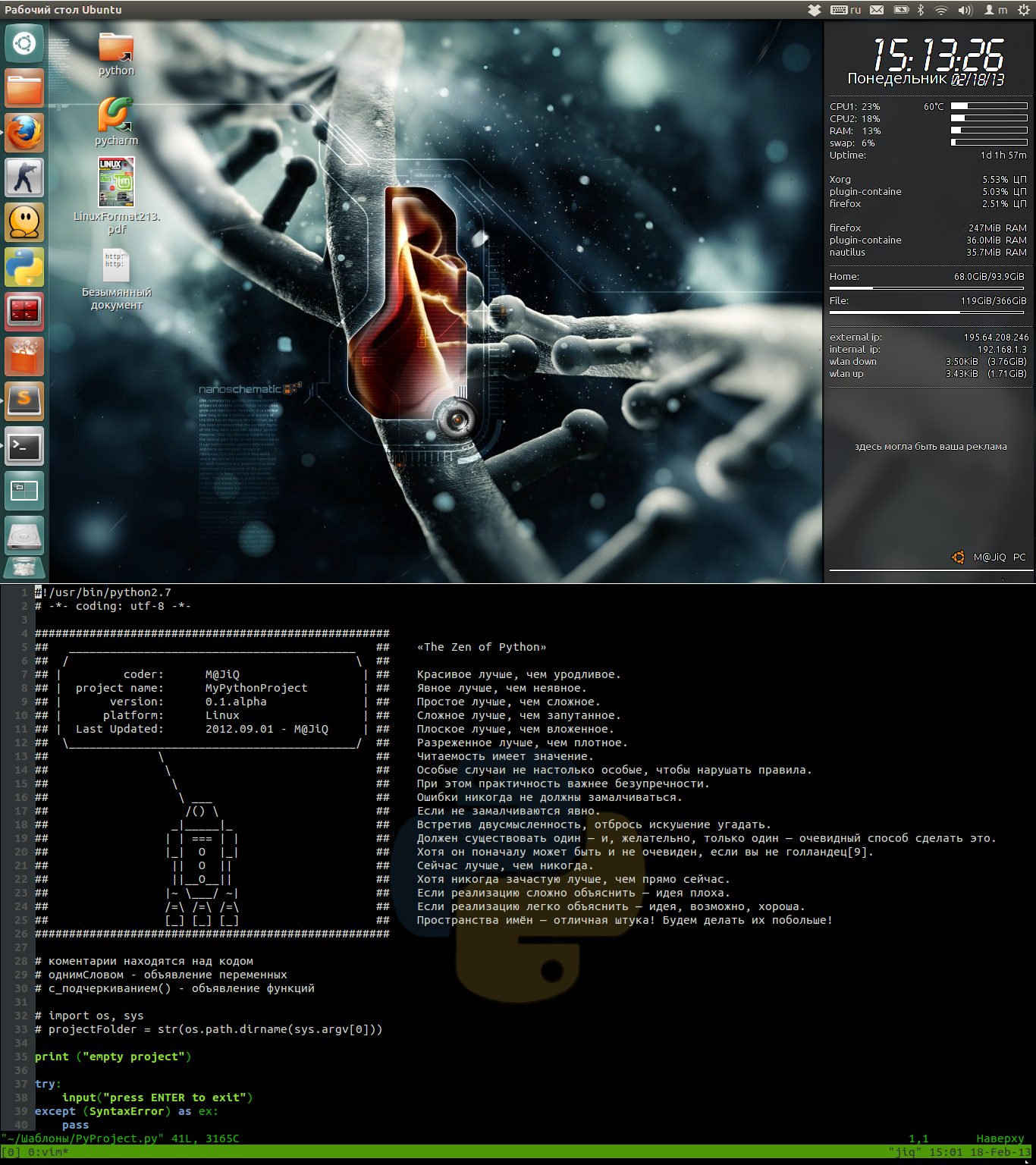
Task: Click the conky text 'здесь могла быть ваша реклама'
Action: (x=931, y=447)
